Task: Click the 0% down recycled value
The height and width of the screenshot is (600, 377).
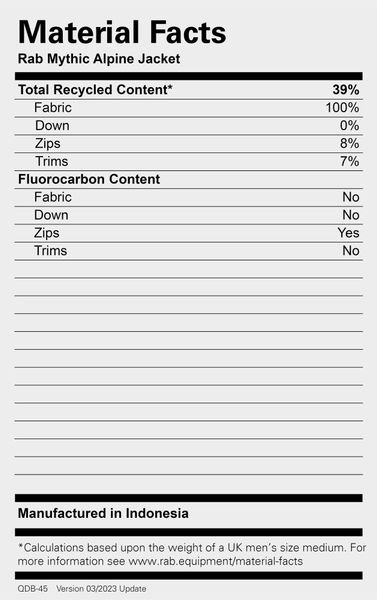Action: (349, 126)
